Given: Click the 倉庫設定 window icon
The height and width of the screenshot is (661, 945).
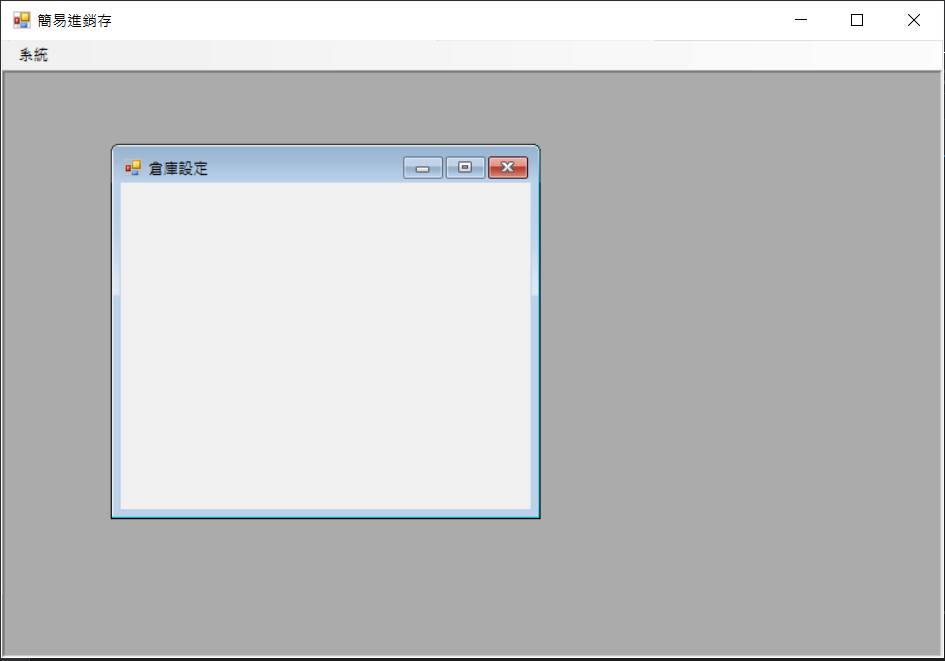Looking at the screenshot, I should point(133,168).
